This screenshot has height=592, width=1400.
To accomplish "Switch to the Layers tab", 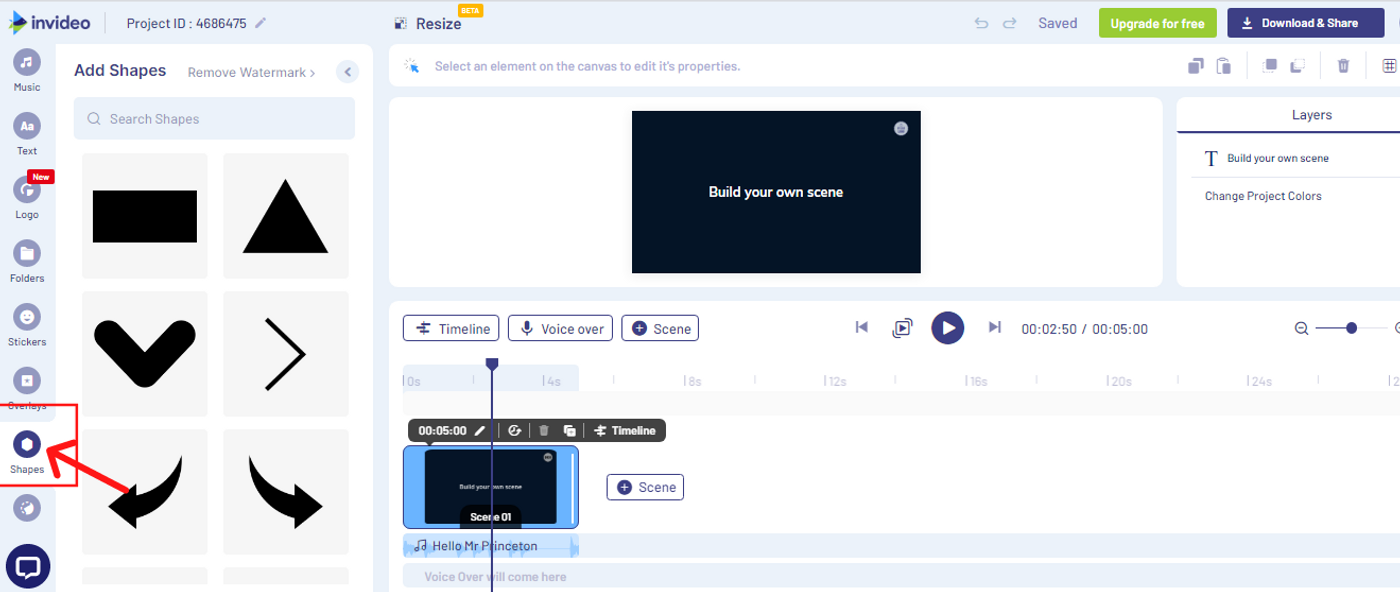I will coord(1311,114).
